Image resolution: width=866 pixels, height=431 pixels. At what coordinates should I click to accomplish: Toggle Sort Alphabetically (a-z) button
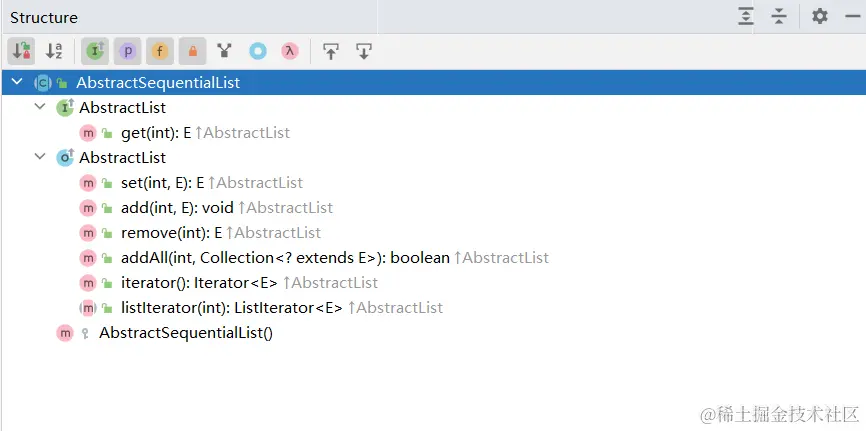pos(54,50)
